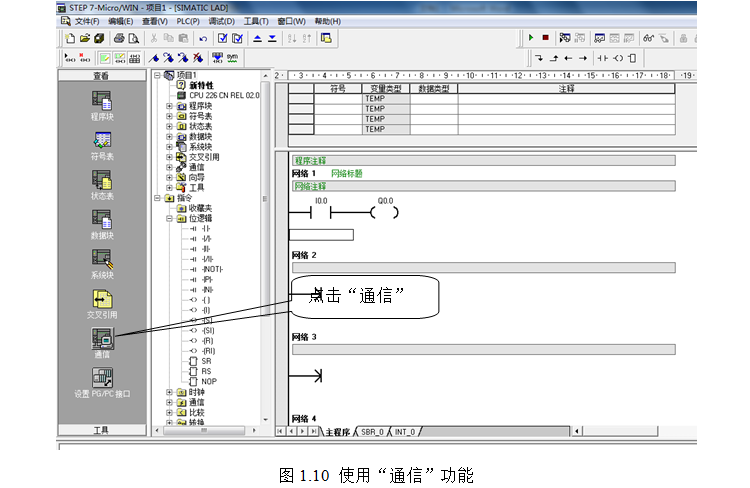Click the Line Right arrow icon

point(583,58)
